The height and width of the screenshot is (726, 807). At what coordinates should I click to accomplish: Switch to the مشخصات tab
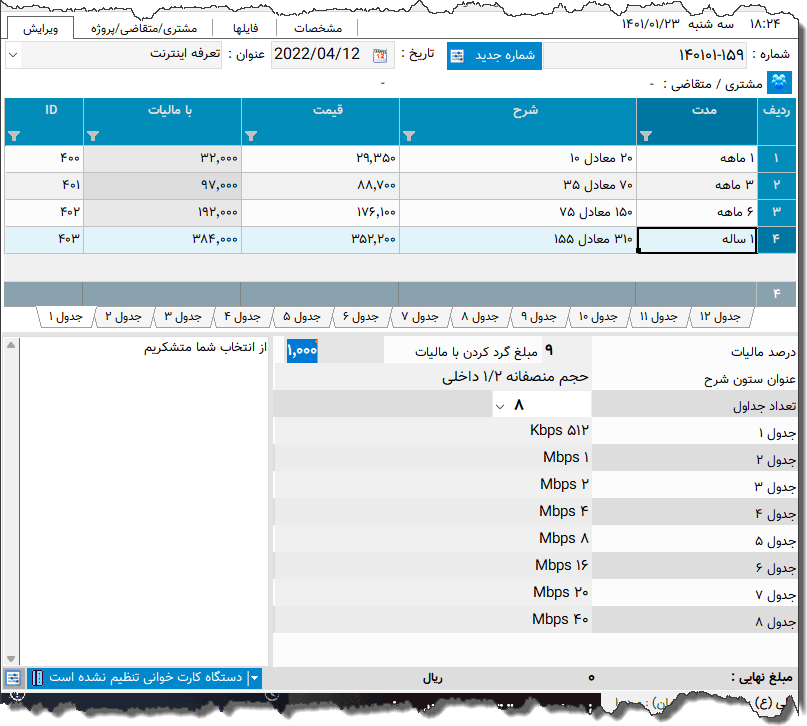(x=318, y=28)
